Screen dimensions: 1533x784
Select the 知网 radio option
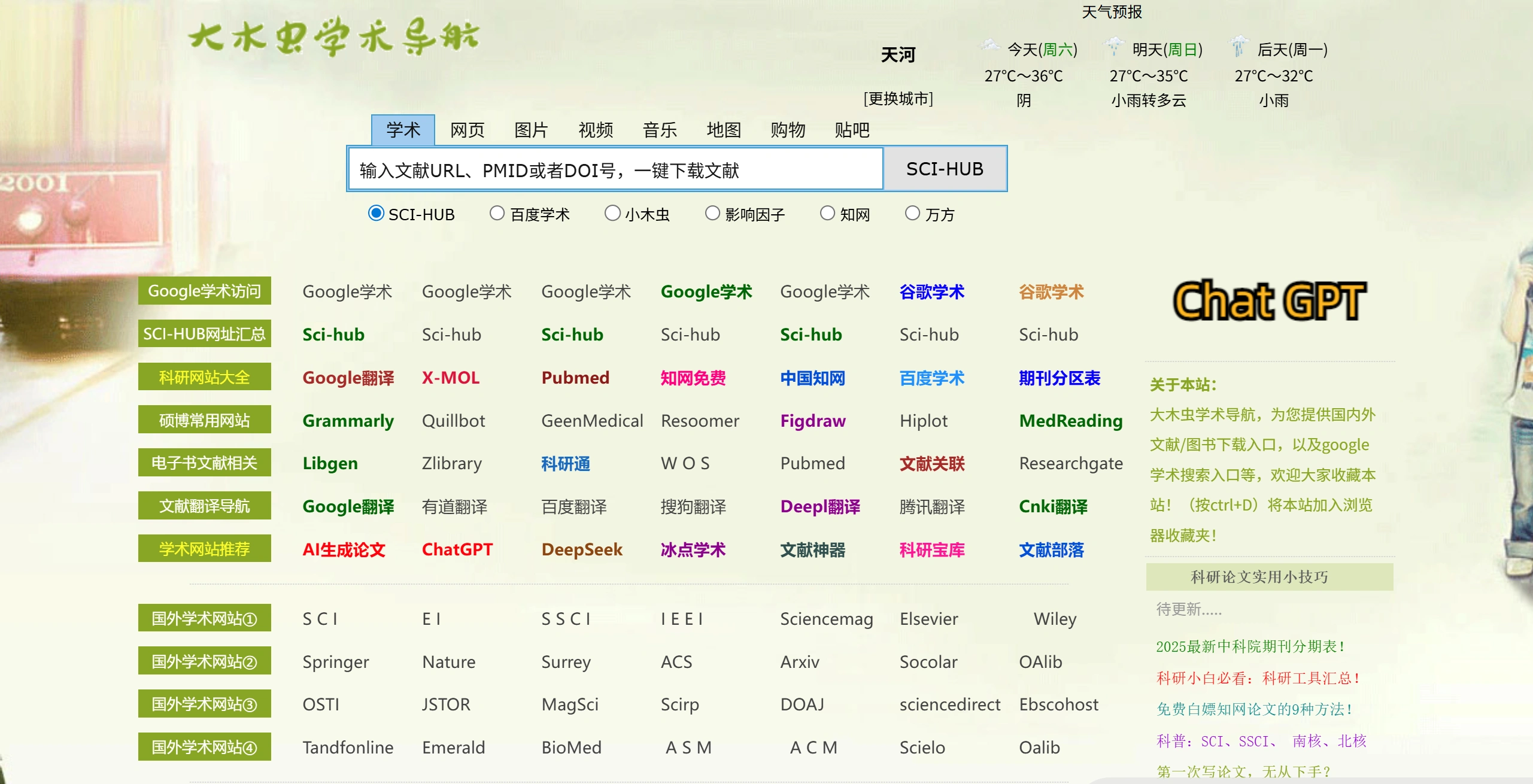click(827, 213)
